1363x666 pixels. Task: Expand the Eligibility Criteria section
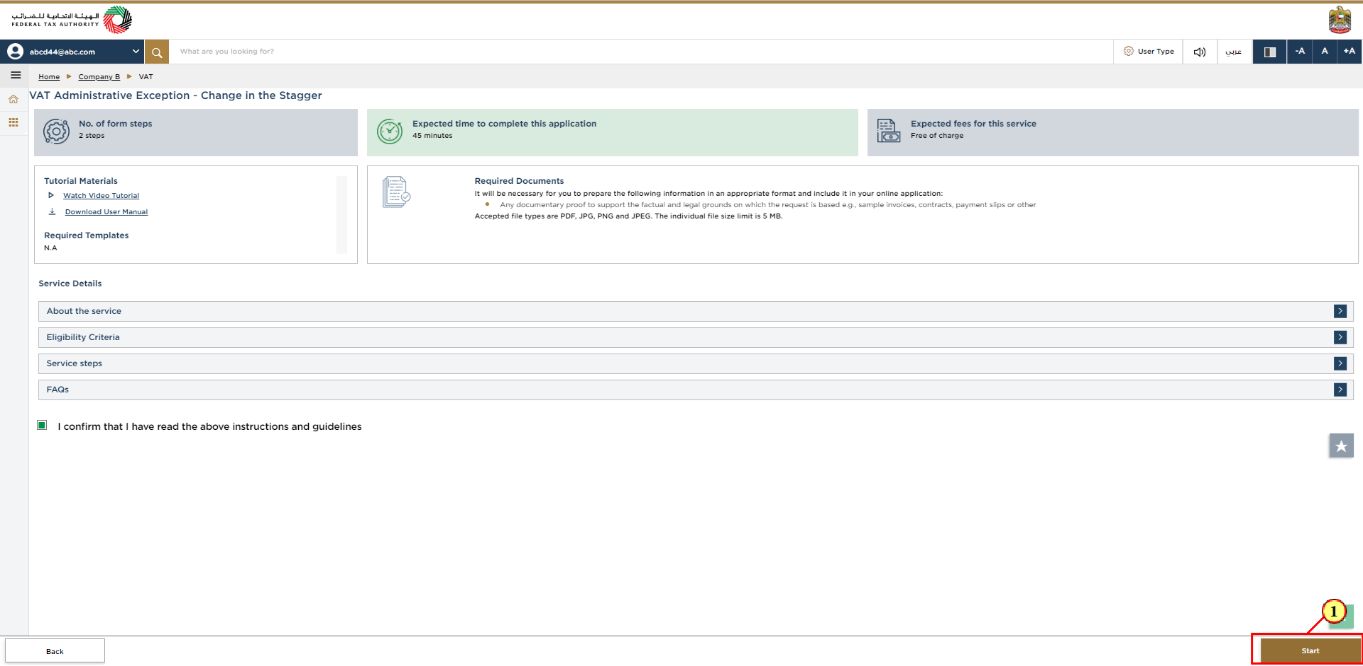pos(696,337)
